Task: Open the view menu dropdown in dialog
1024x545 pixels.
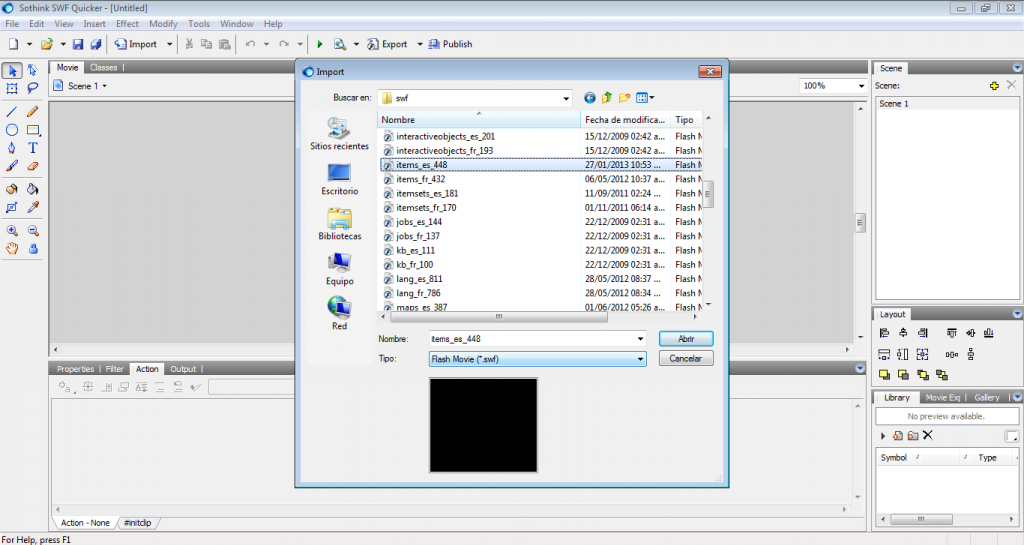Action: 645,98
